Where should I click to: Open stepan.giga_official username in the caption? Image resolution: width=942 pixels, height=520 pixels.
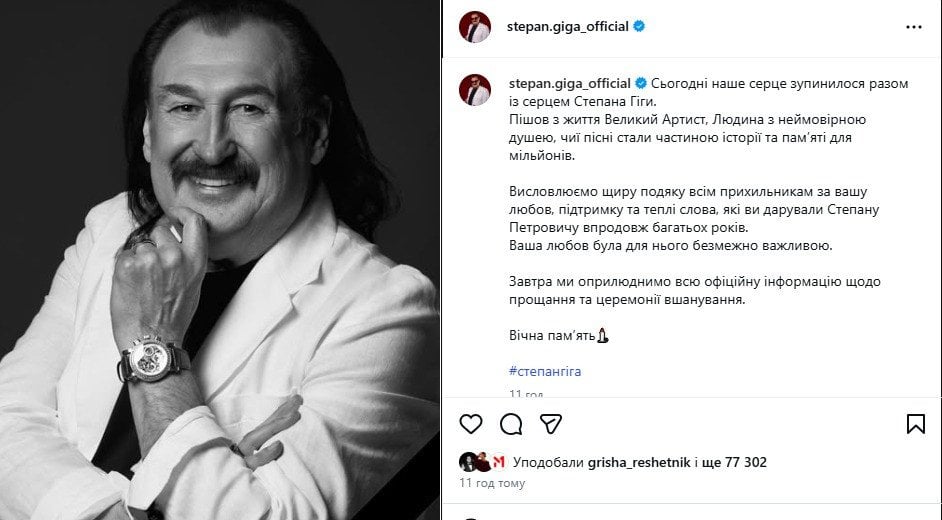point(570,83)
